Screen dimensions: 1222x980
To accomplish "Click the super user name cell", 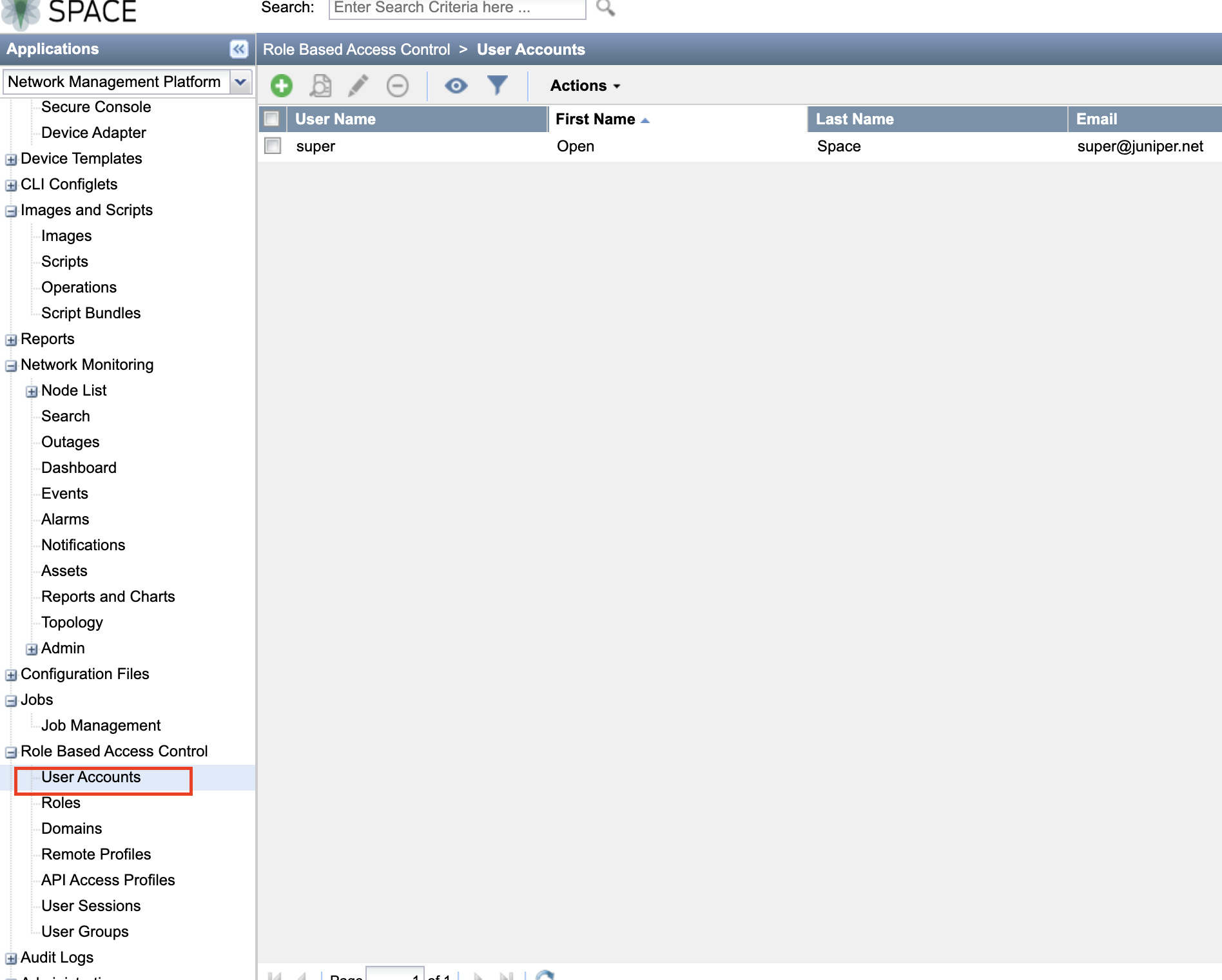I will tap(316, 146).
